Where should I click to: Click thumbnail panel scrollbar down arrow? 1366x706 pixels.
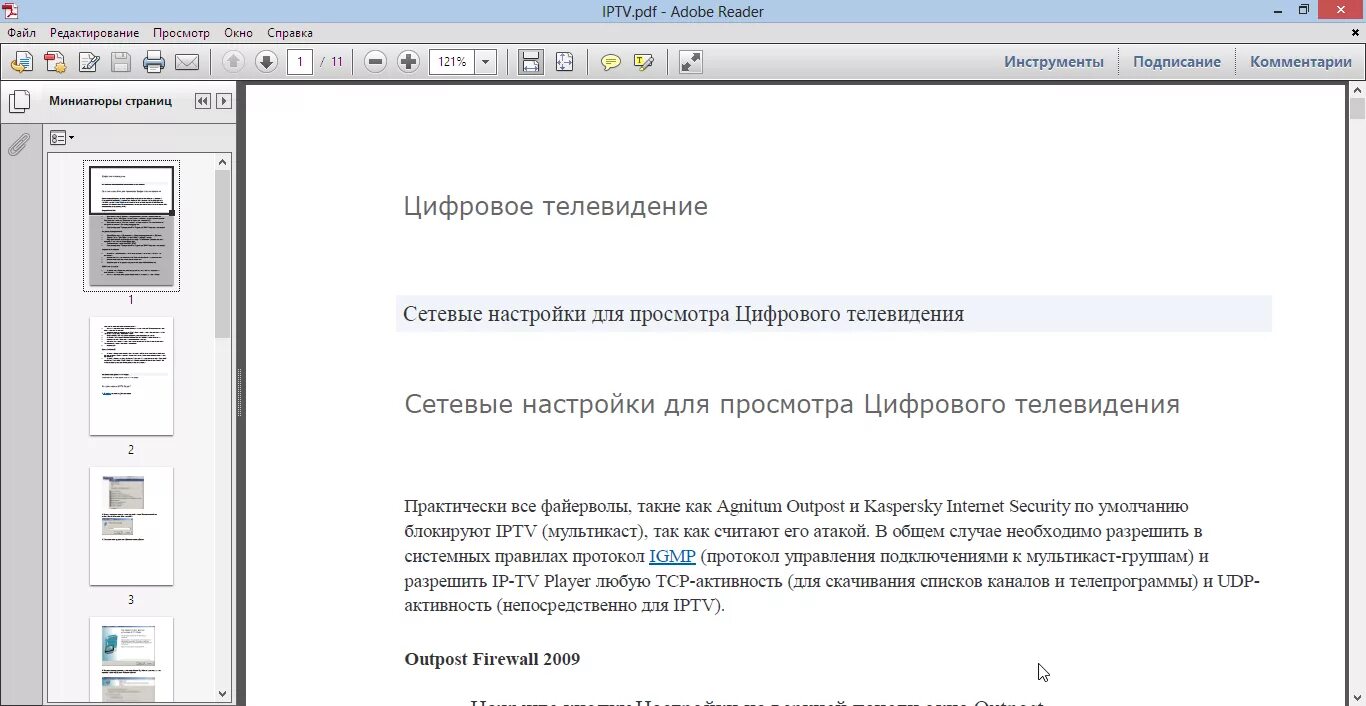tap(223, 694)
